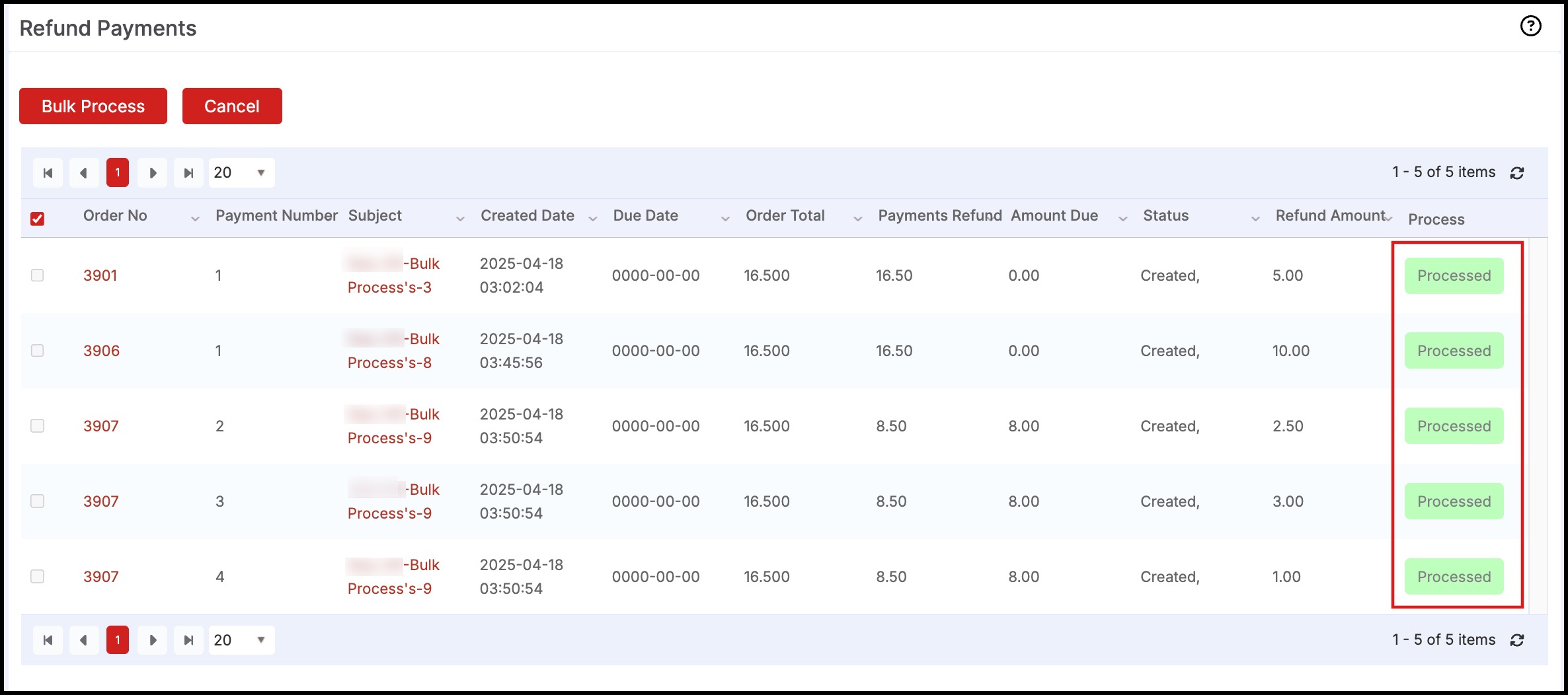Sort by the Order No column header
The image size is (1568, 695).
115,216
